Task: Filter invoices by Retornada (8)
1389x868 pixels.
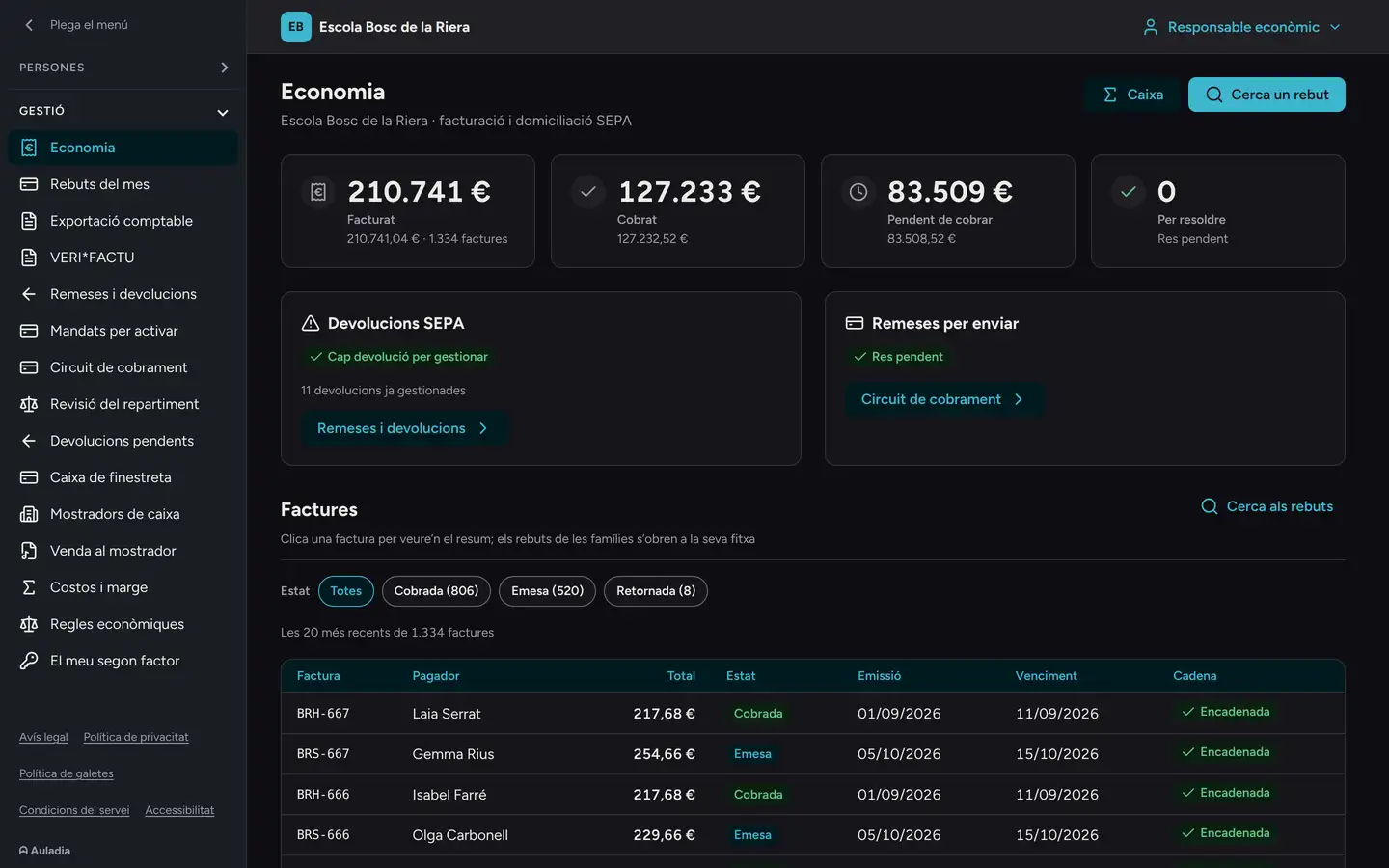Action: 656,591
